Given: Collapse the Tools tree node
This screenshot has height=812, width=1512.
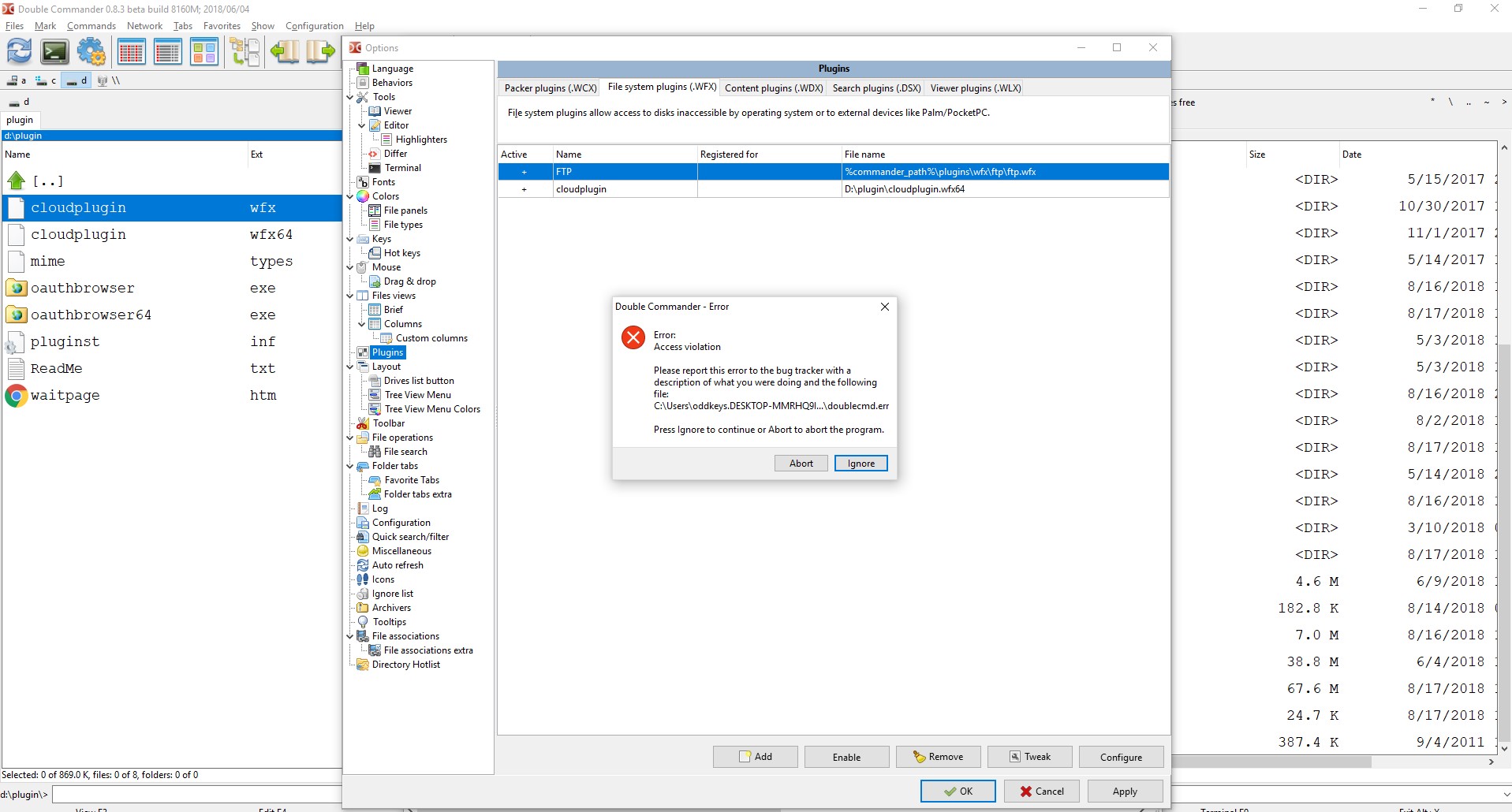Looking at the screenshot, I should tap(350, 97).
